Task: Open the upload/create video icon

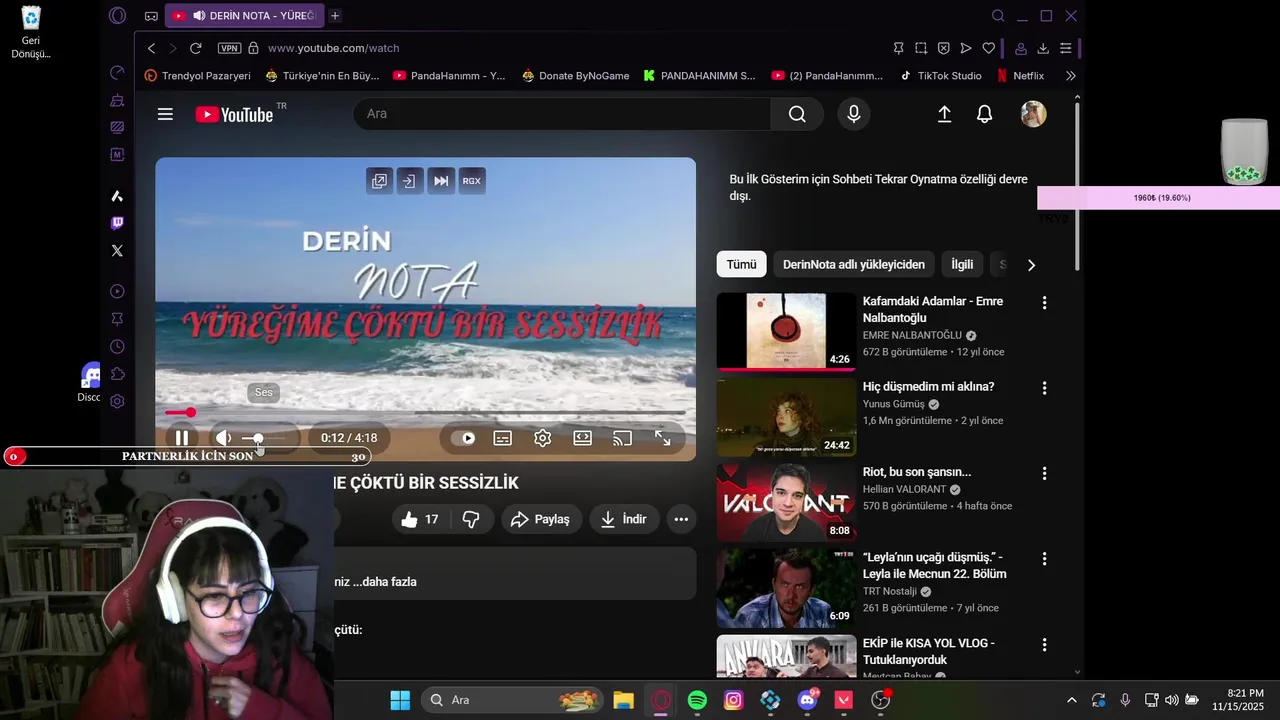Action: coord(944,114)
